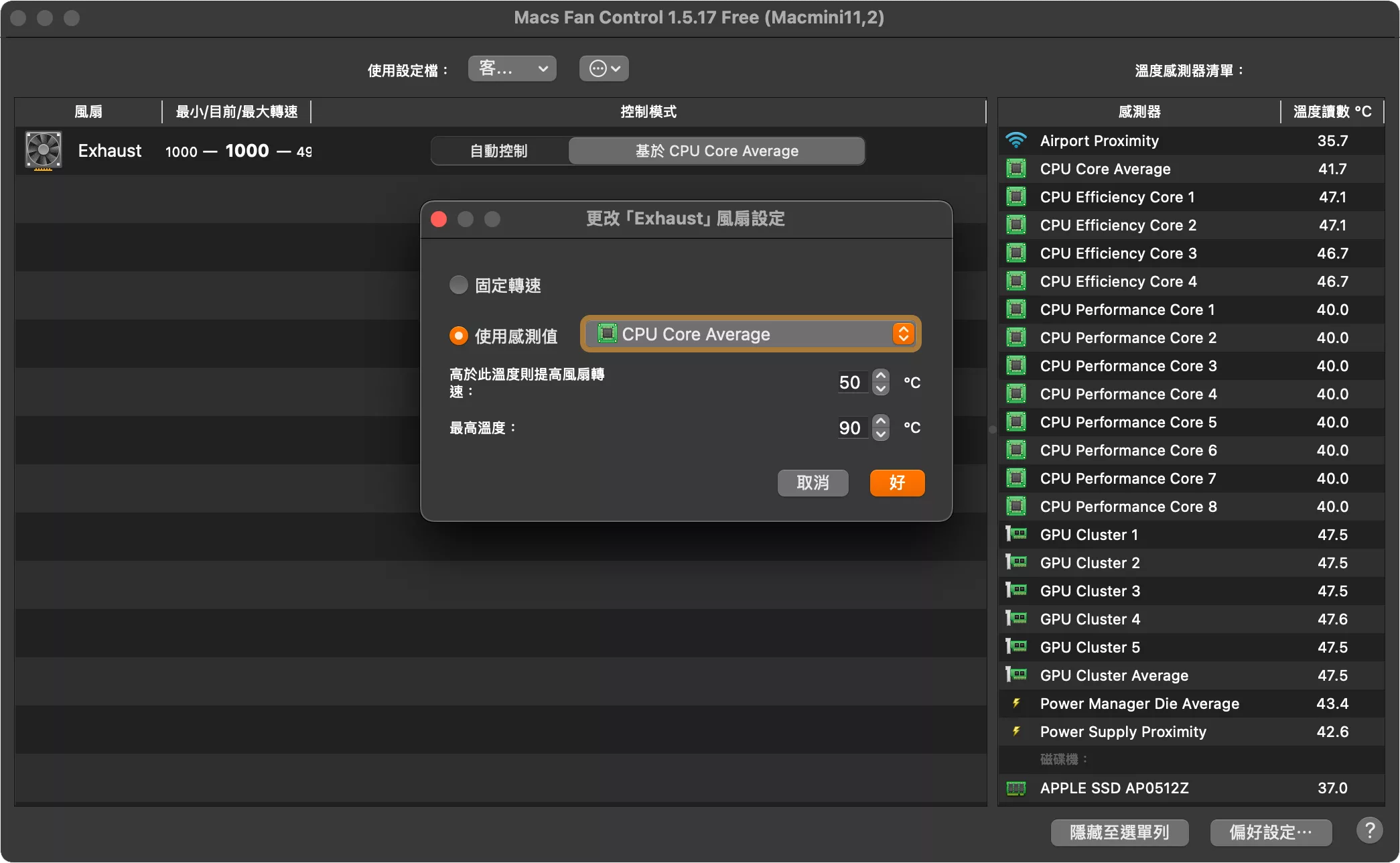The width and height of the screenshot is (1400, 863).
Task: Click the 溫度讀數 °C column header
Action: point(1332,112)
